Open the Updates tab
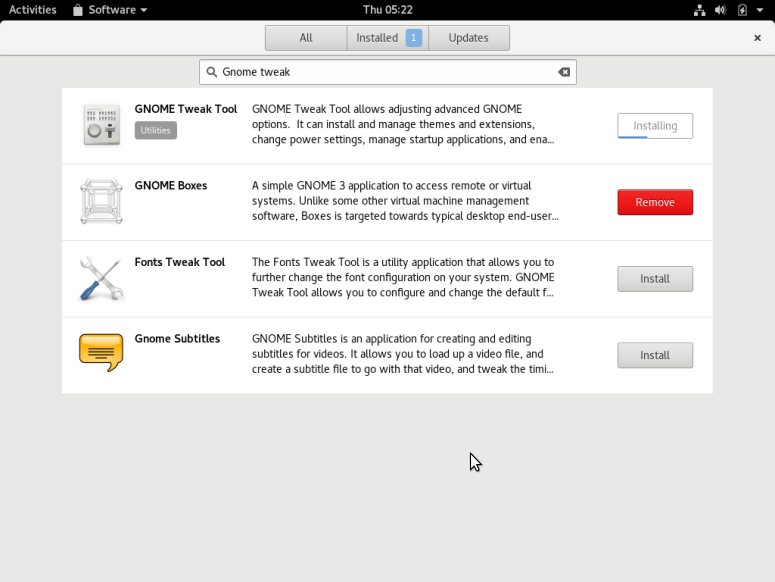This screenshot has width=775, height=582. click(x=468, y=38)
